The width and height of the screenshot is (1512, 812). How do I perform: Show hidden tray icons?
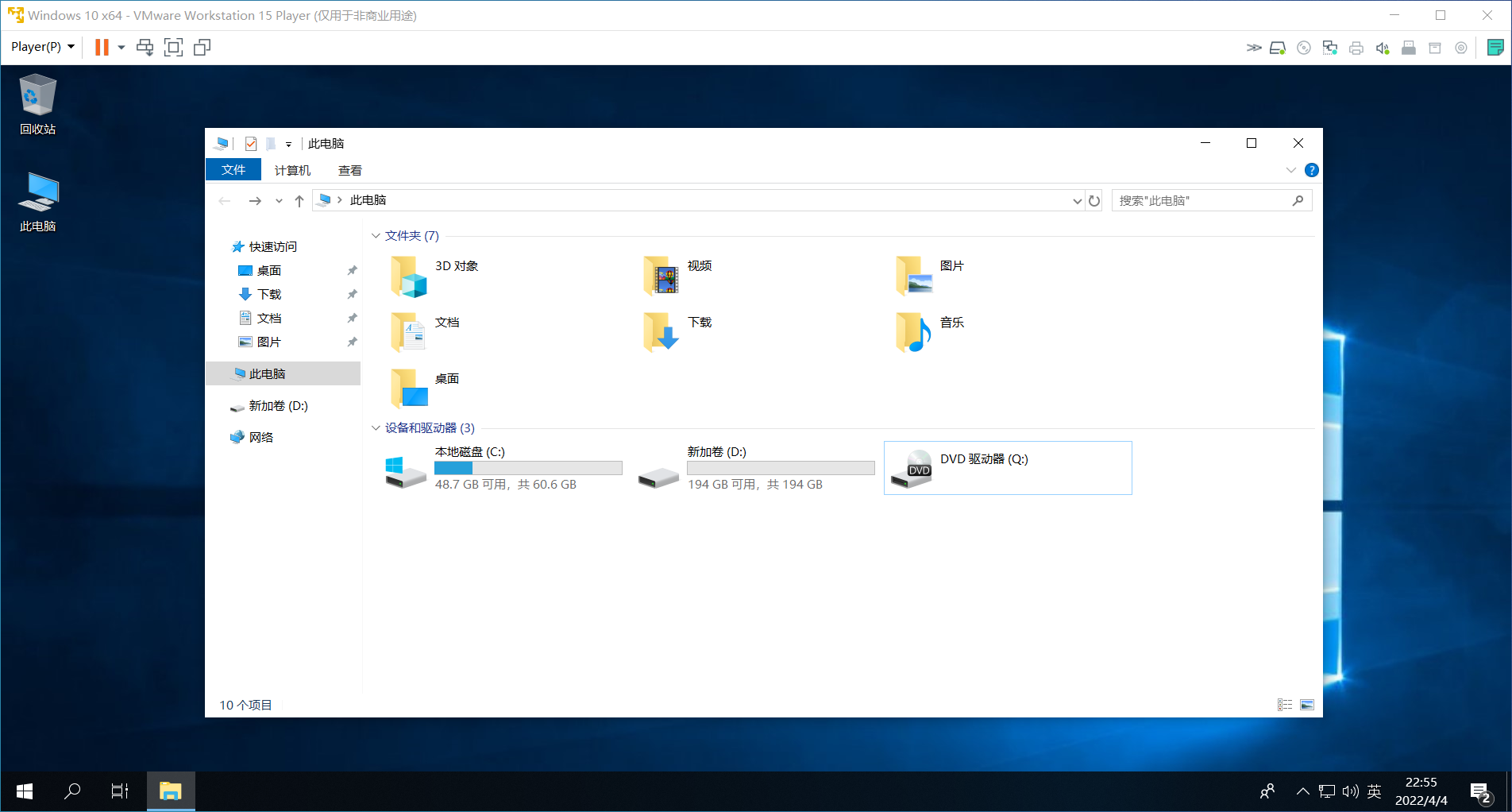point(1303,791)
